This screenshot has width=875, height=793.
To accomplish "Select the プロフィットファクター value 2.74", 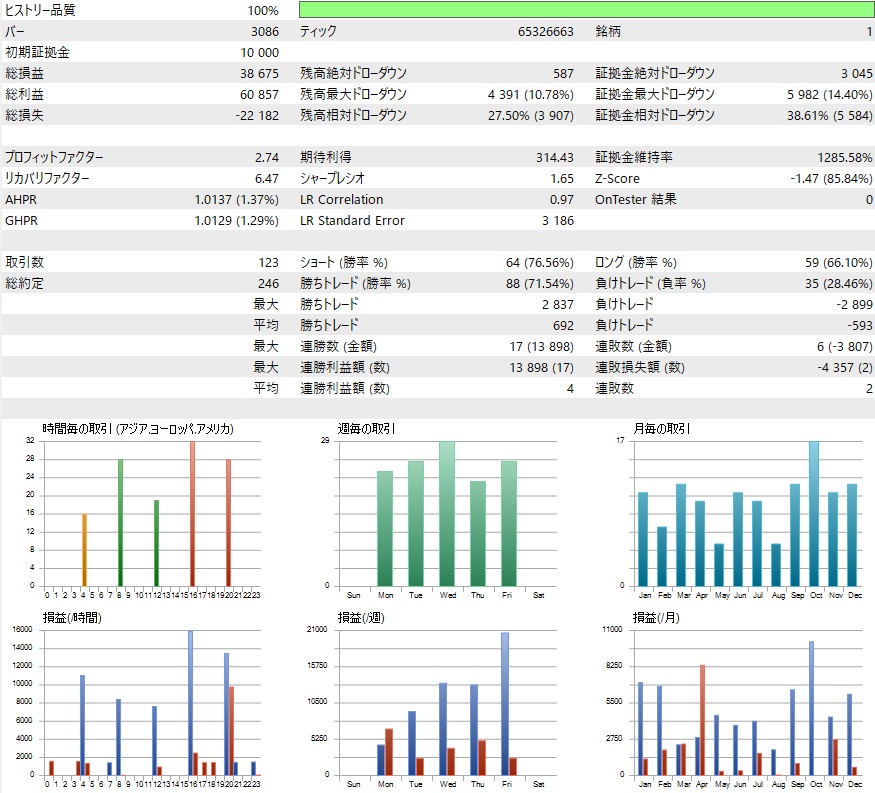I will [x=265, y=157].
